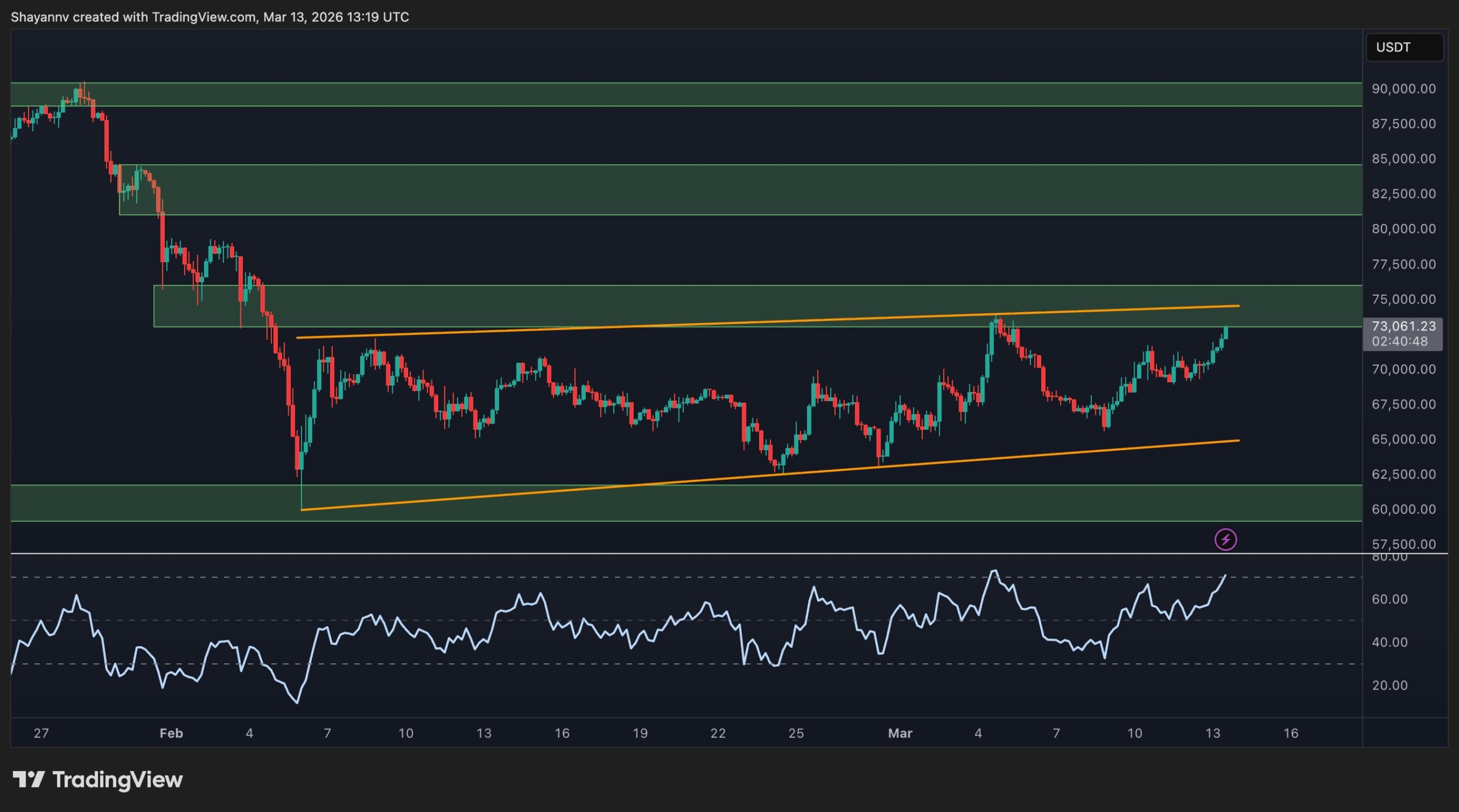Click the 13 date label on time axis
Viewport: 1459px width, 812px height.
tap(1212, 733)
